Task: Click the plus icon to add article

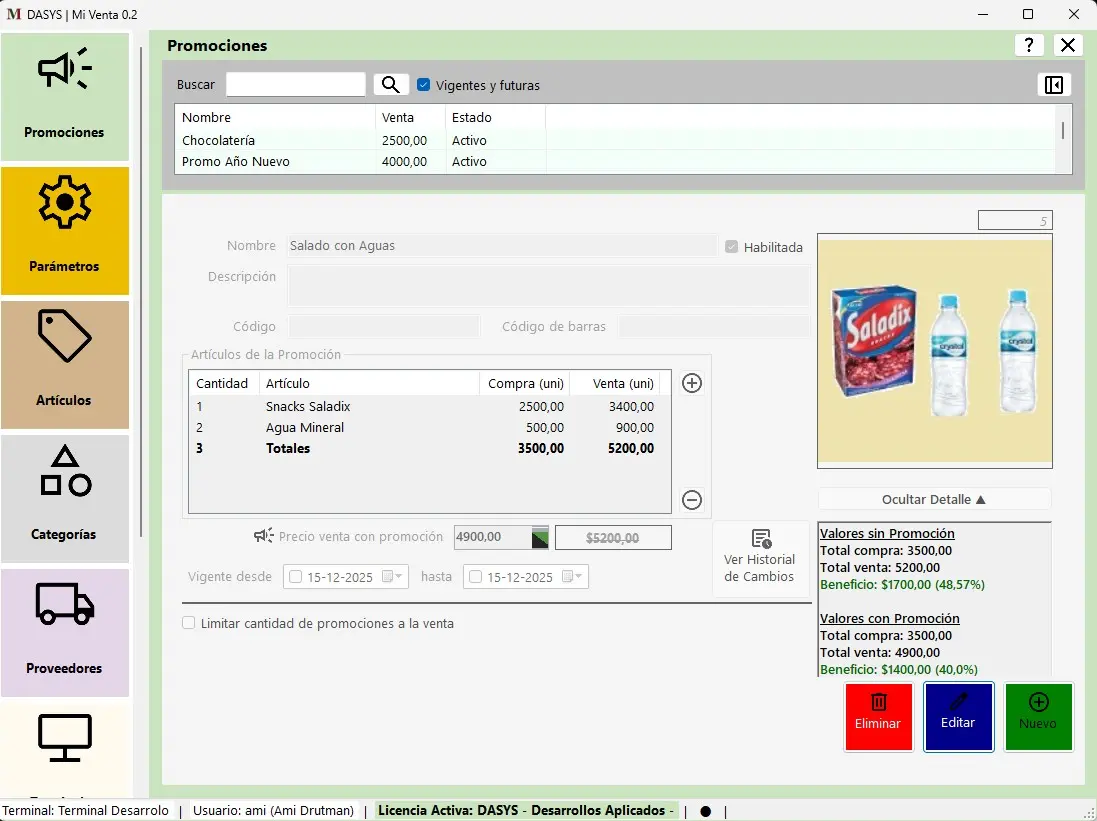Action: coord(691,383)
